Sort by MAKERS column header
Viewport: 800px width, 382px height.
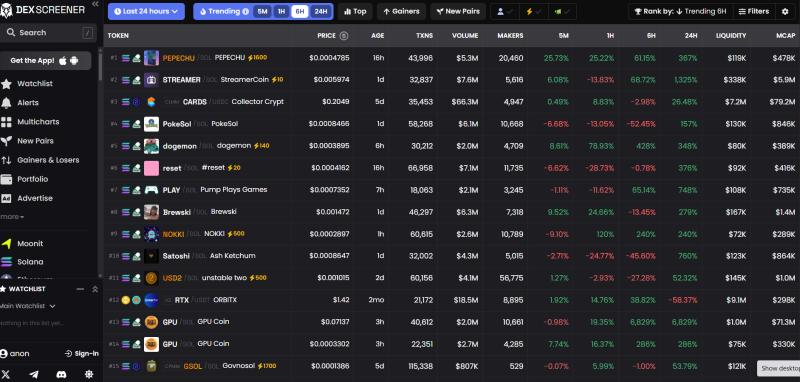tap(510, 36)
